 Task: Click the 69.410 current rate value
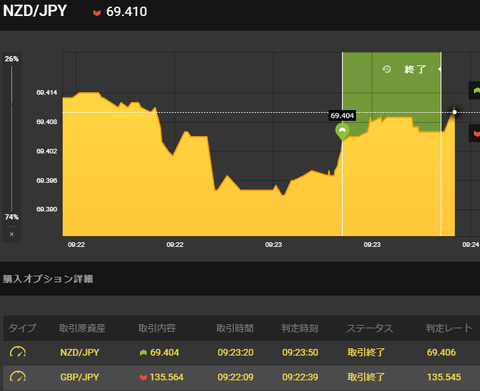(x=126, y=12)
